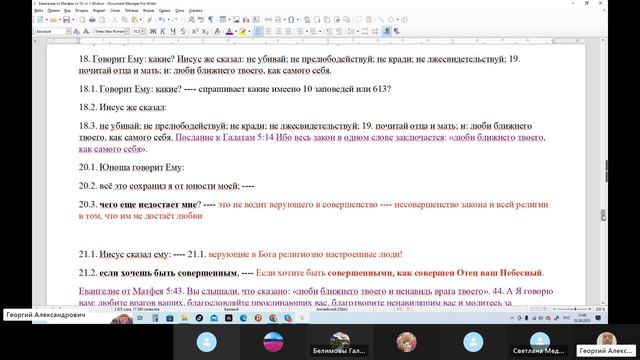Open the Файл menu
This screenshot has height=360, width=640.
tap(39, 11)
